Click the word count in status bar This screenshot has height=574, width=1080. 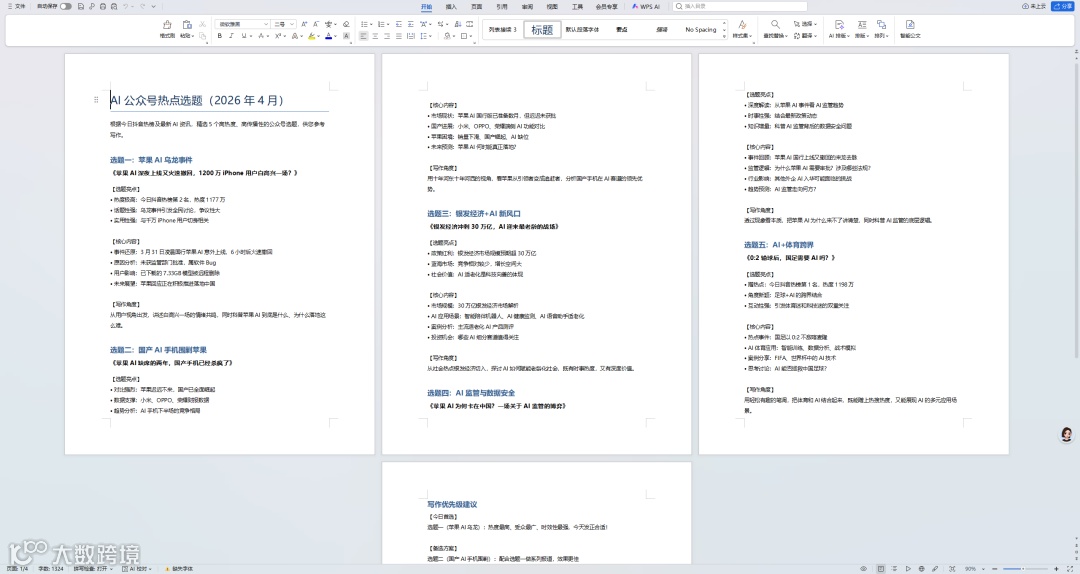click(x=51, y=569)
